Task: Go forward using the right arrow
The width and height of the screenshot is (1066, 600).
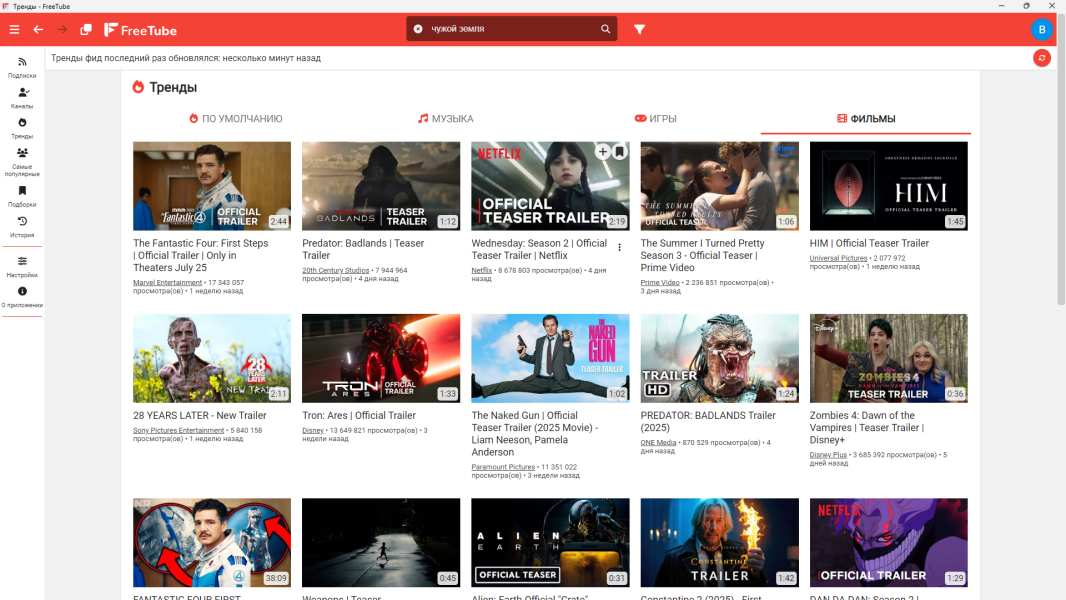Action: [62, 30]
